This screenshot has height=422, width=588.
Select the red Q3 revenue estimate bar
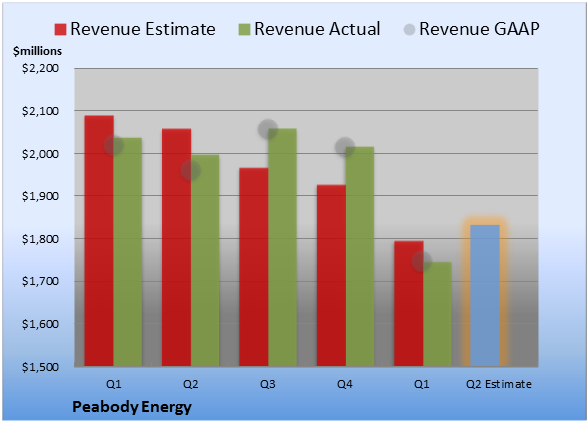tap(254, 267)
